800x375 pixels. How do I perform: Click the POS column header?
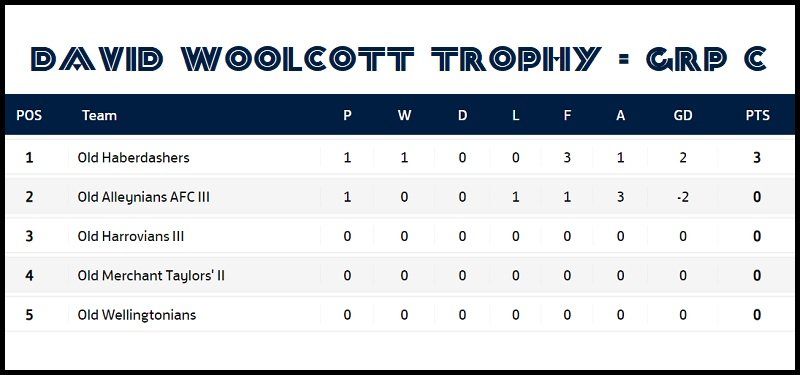point(29,115)
